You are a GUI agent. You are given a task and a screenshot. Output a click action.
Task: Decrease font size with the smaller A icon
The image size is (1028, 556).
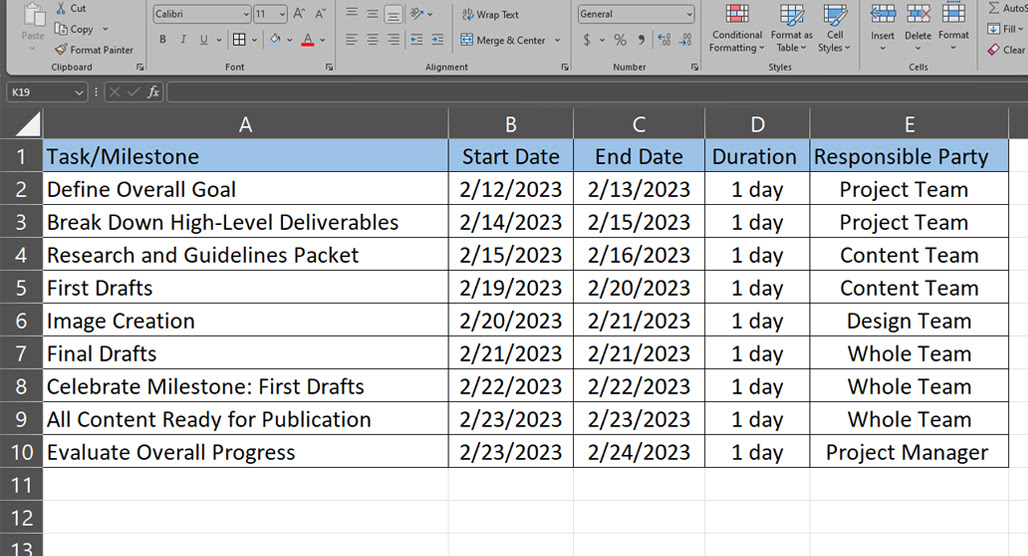pyautogui.click(x=321, y=14)
